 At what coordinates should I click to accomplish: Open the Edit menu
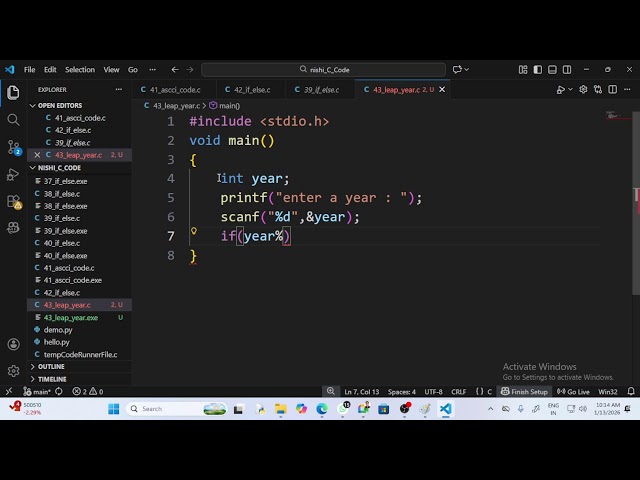[x=50, y=70]
